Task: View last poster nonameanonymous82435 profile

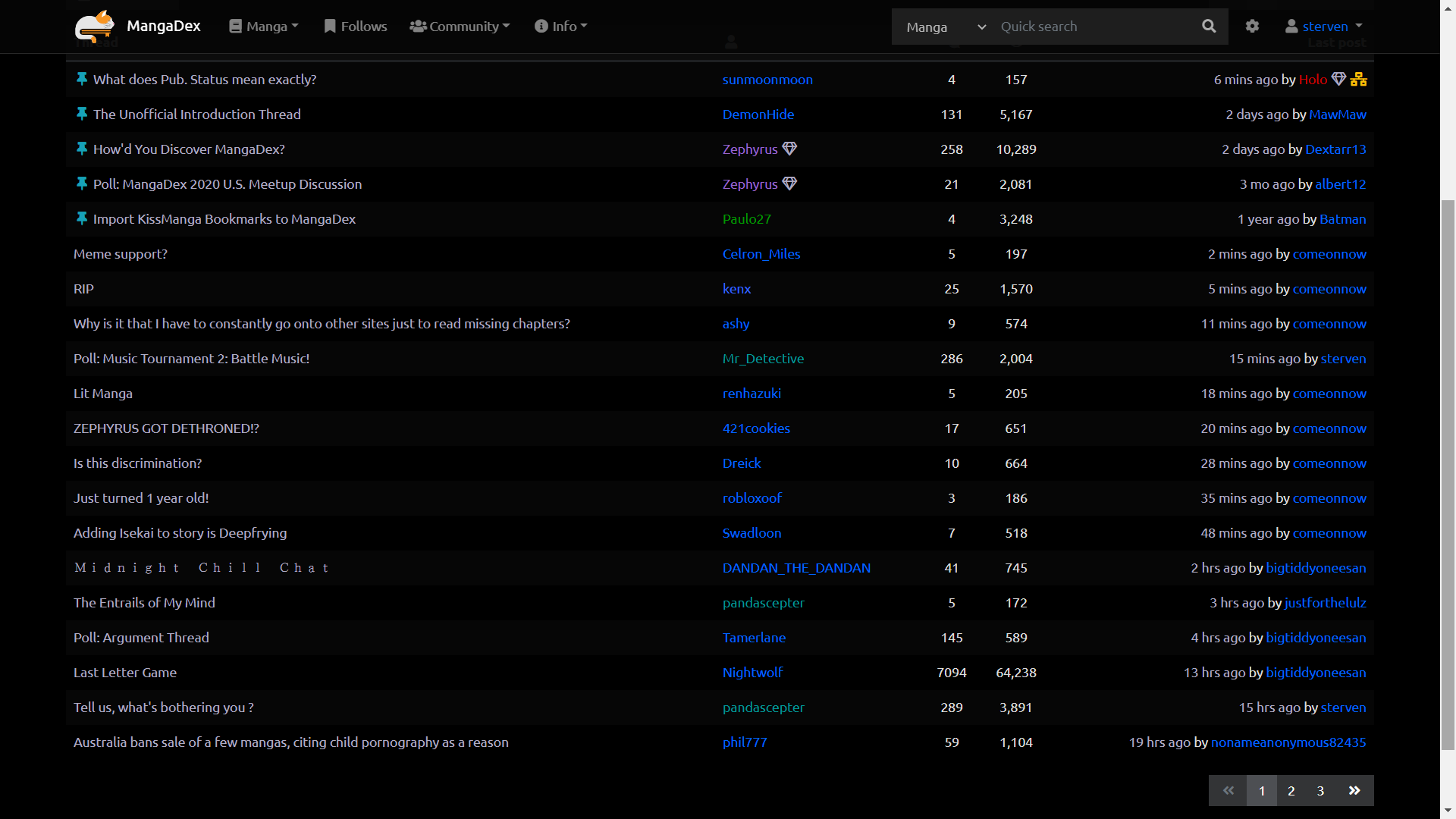Action: coord(1288,742)
